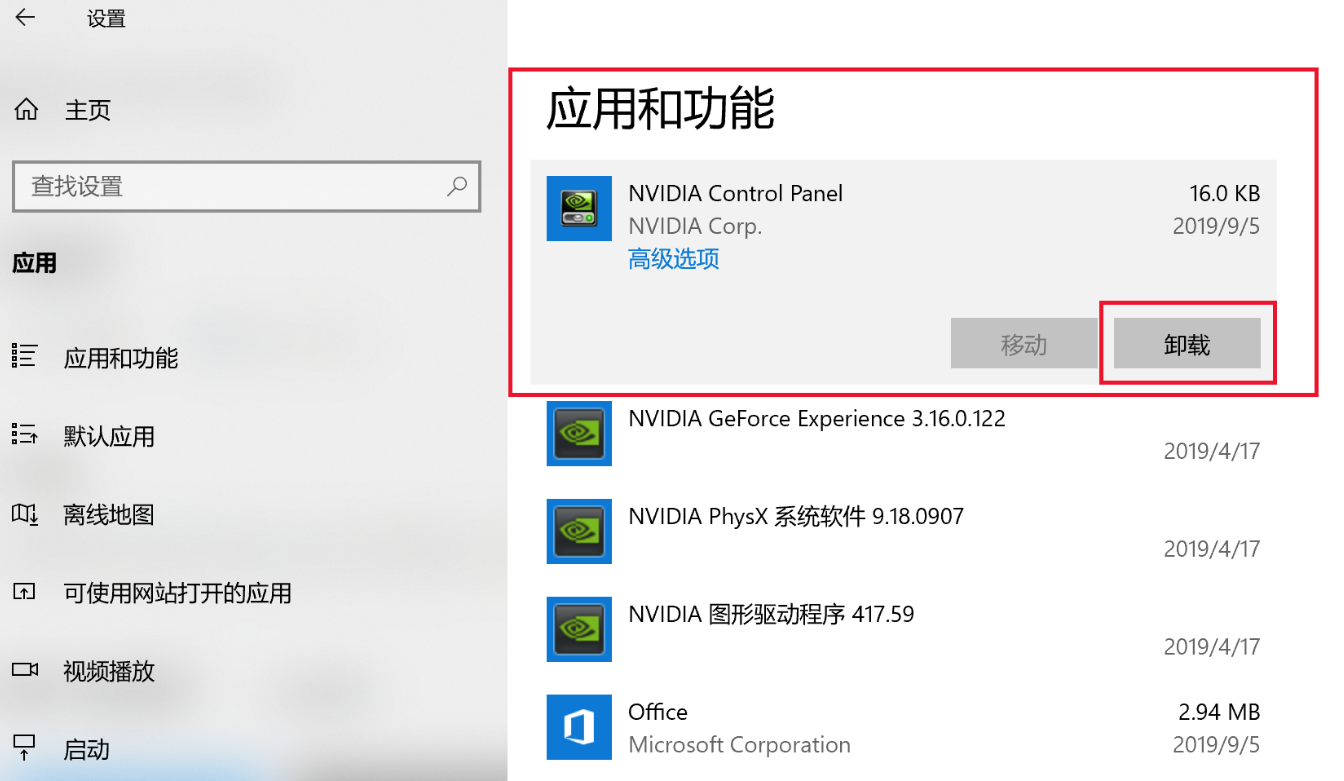Click the NVIDIA 图形驱动程序 app icon
The image size is (1344, 781).
[x=579, y=628]
